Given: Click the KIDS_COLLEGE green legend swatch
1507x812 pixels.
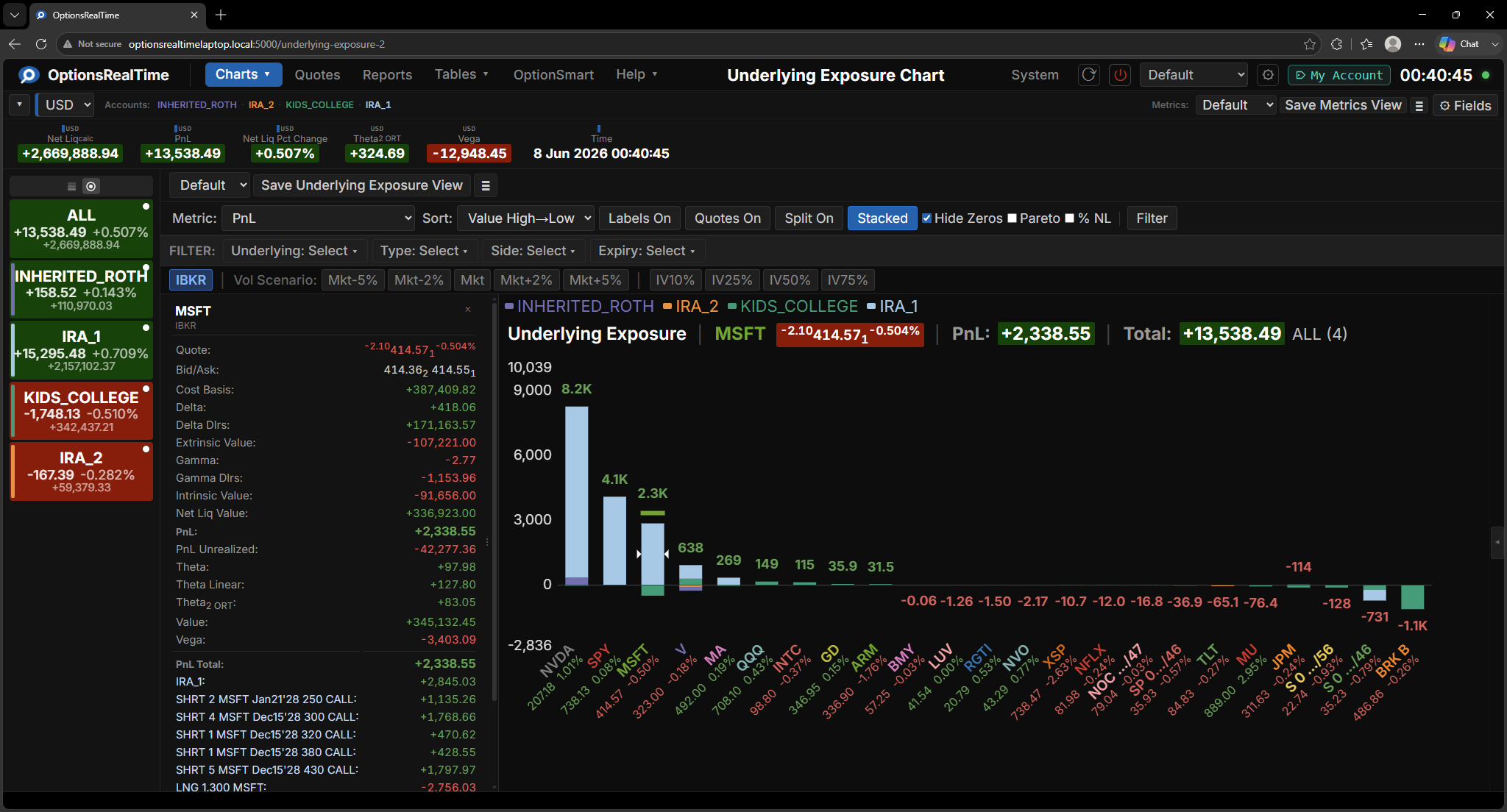Looking at the screenshot, I should click(732, 307).
